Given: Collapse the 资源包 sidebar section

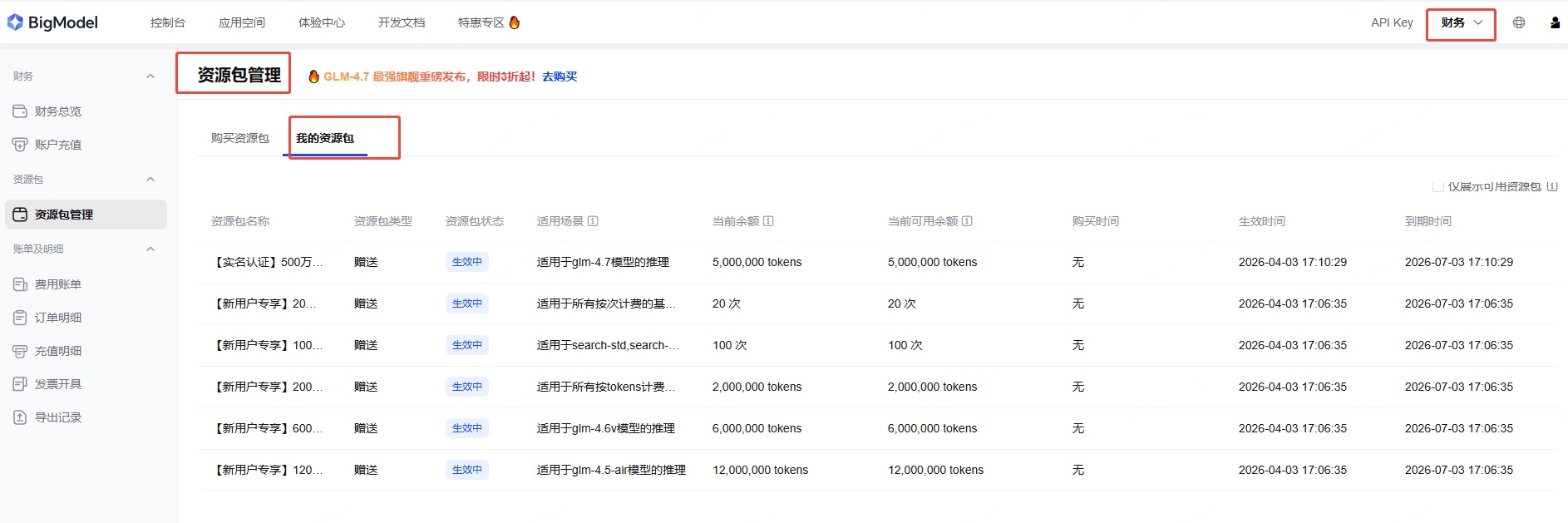Looking at the screenshot, I should (x=150, y=180).
